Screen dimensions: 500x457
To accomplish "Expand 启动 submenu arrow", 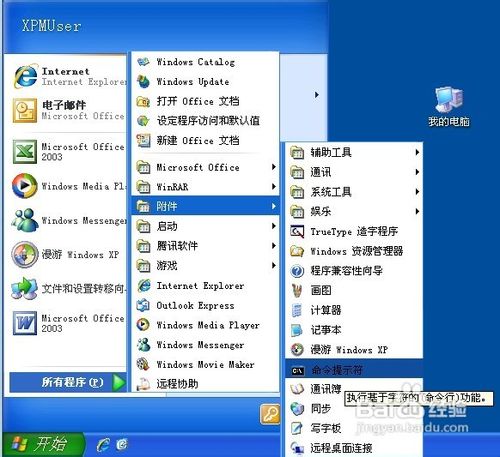I will tap(274, 226).
